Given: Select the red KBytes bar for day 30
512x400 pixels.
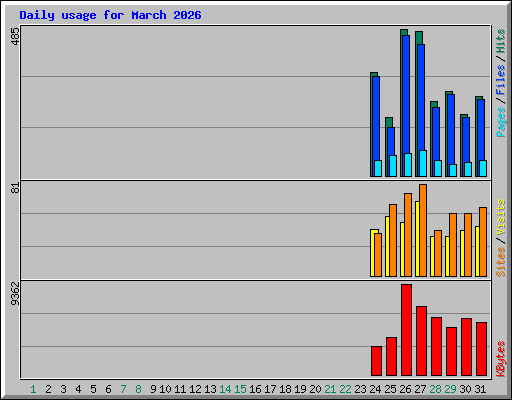Looking at the screenshot, I should (466, 347).
